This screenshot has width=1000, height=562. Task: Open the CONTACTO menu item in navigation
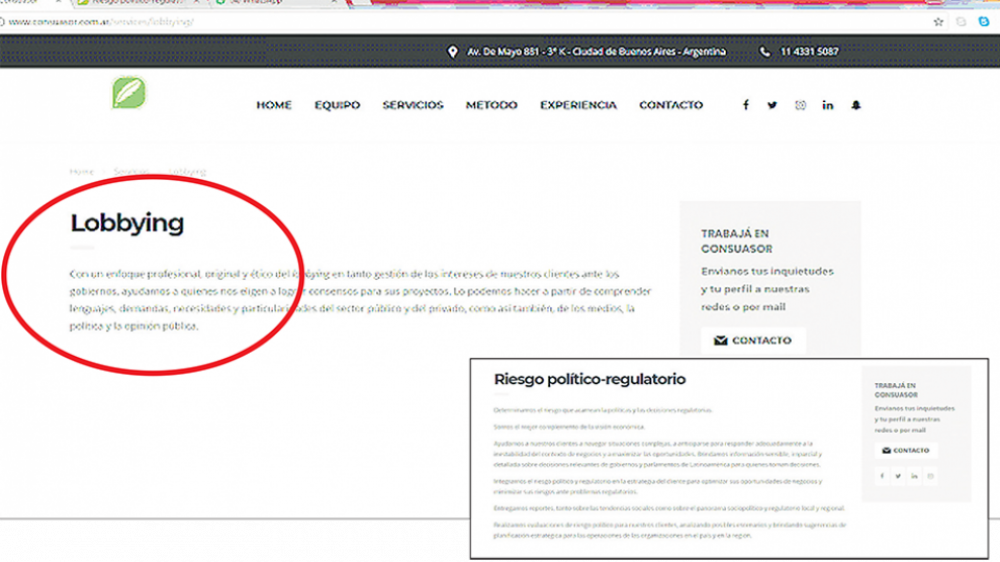[671, 105]
